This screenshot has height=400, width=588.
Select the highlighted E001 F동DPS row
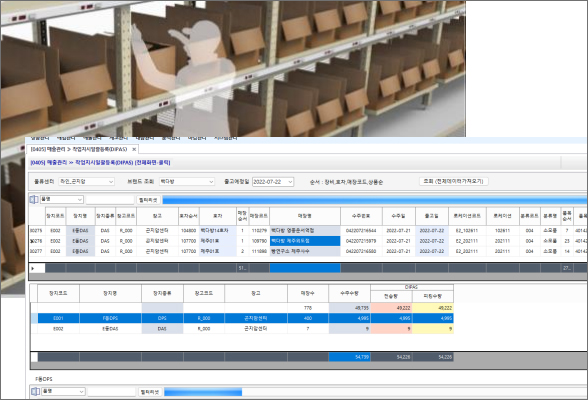[246, 318]
